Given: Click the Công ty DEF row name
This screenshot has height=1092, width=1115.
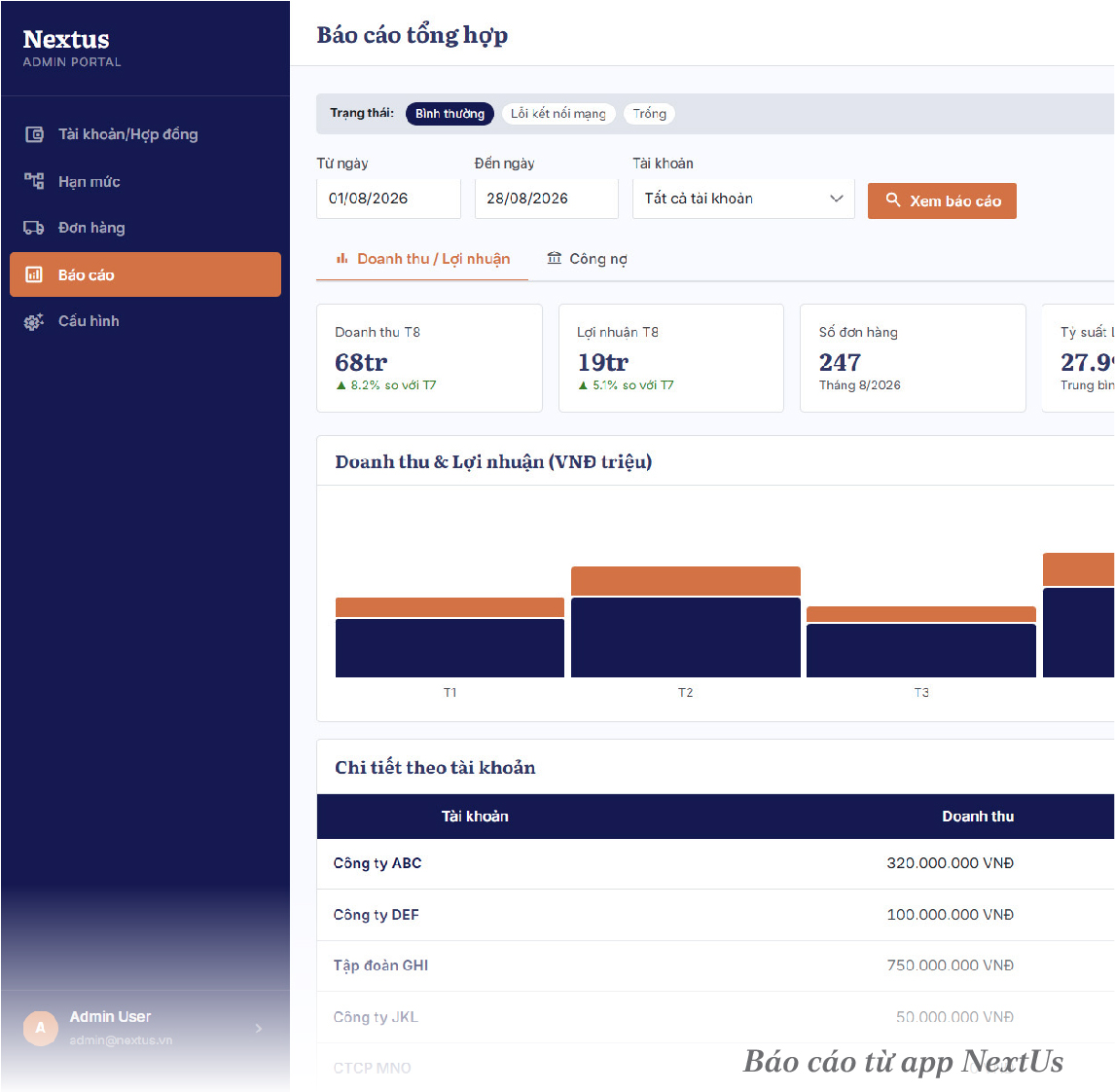Looking at the screenshot, I should point(377,915).
